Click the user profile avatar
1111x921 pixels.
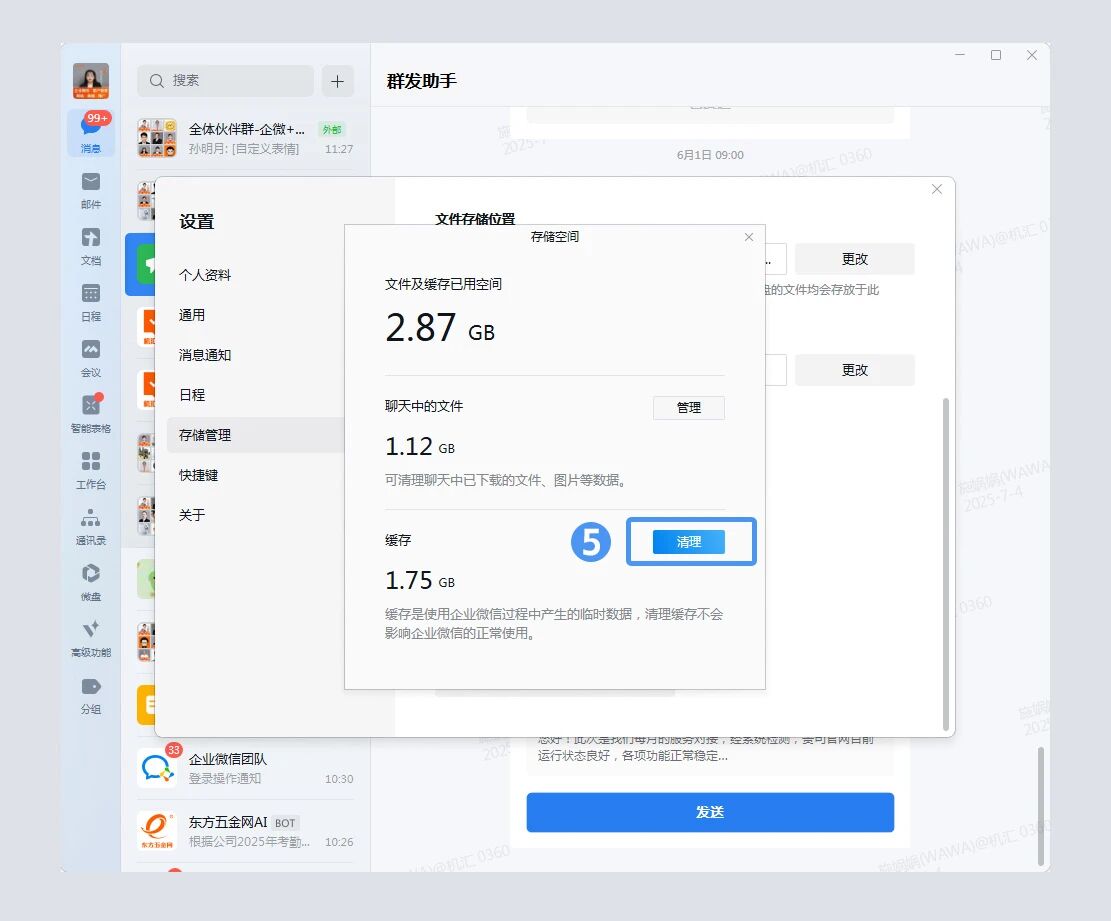[x=91, y=81]
